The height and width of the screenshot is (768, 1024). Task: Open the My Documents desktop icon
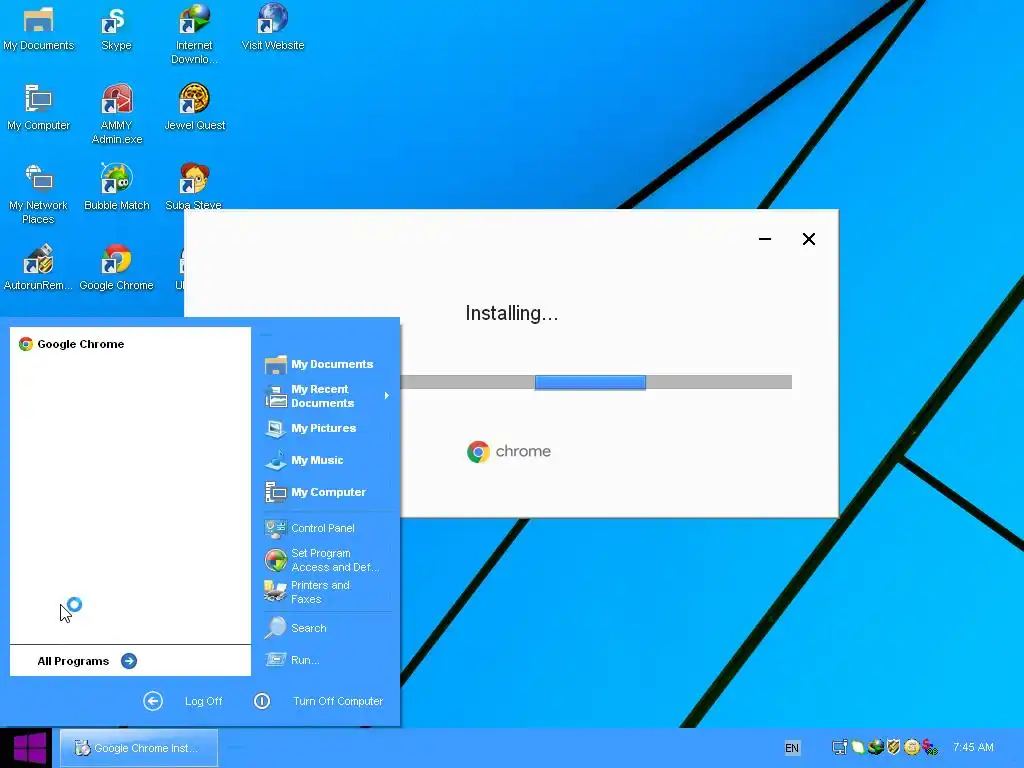[x=39, y=29]
